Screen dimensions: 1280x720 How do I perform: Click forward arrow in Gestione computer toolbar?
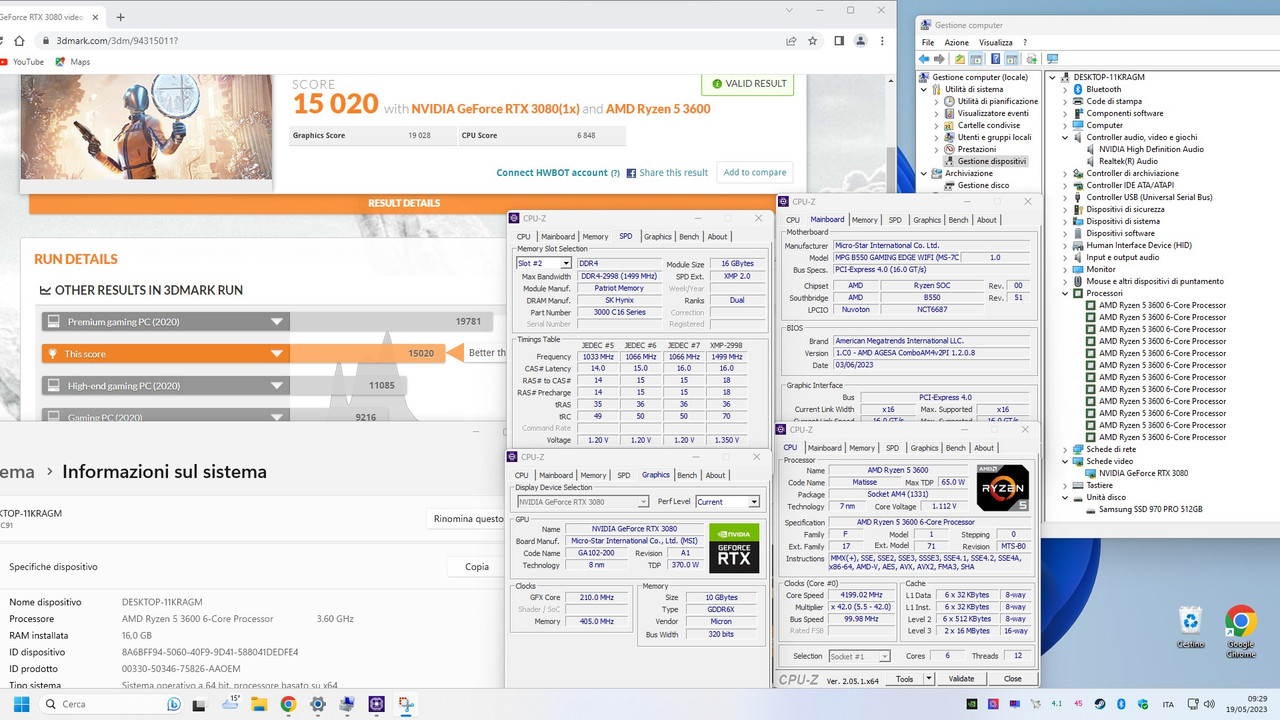[941, 59]
